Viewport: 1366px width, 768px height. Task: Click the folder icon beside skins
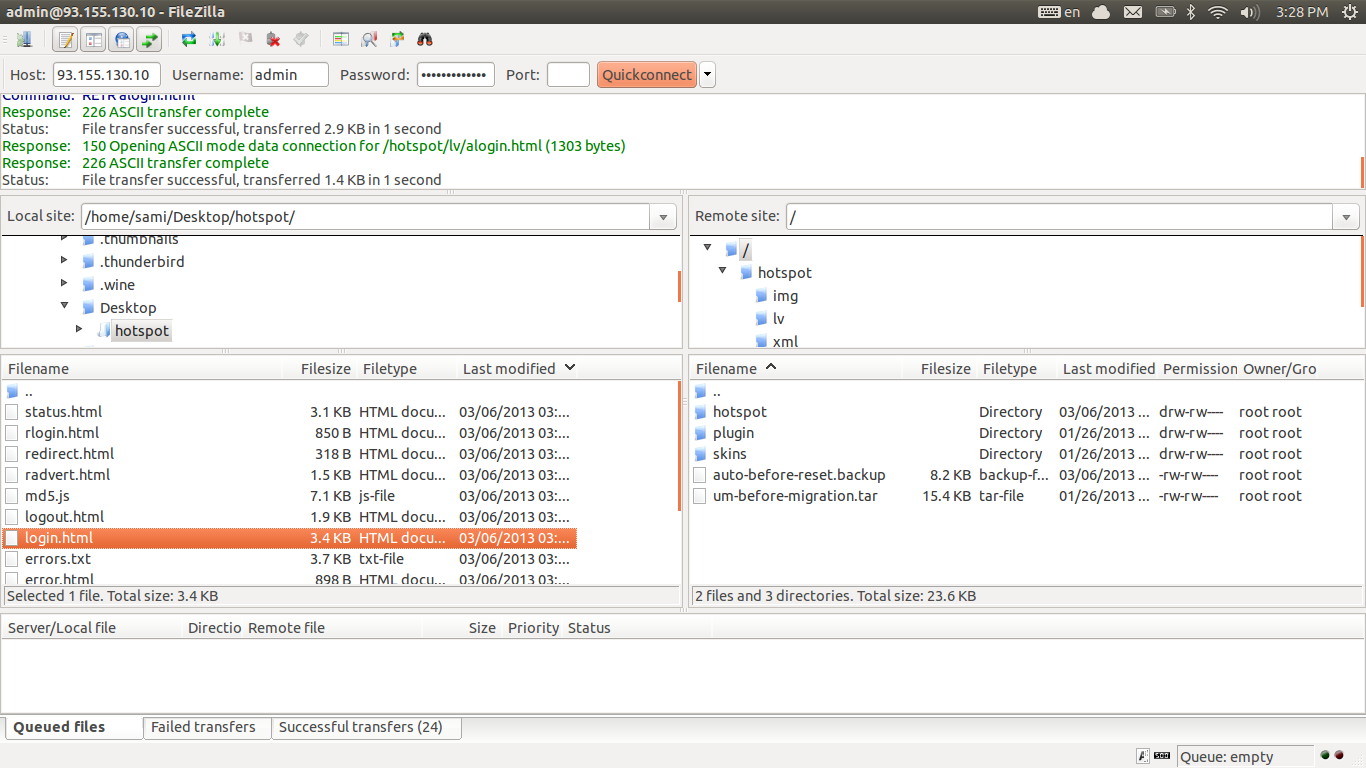point(700,454)
